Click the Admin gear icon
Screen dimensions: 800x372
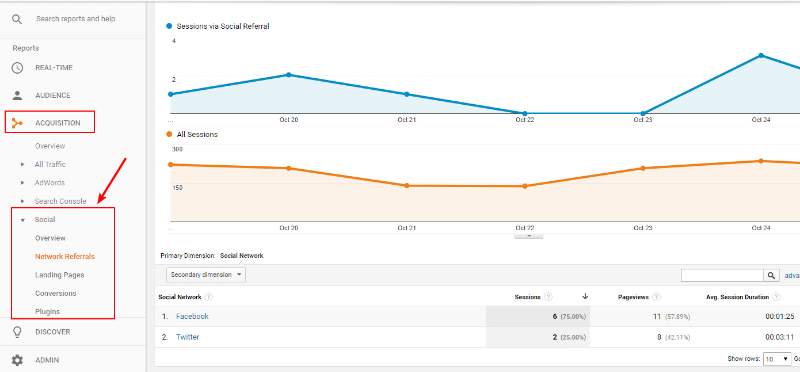pyautogui.click(x=17, y=360)
